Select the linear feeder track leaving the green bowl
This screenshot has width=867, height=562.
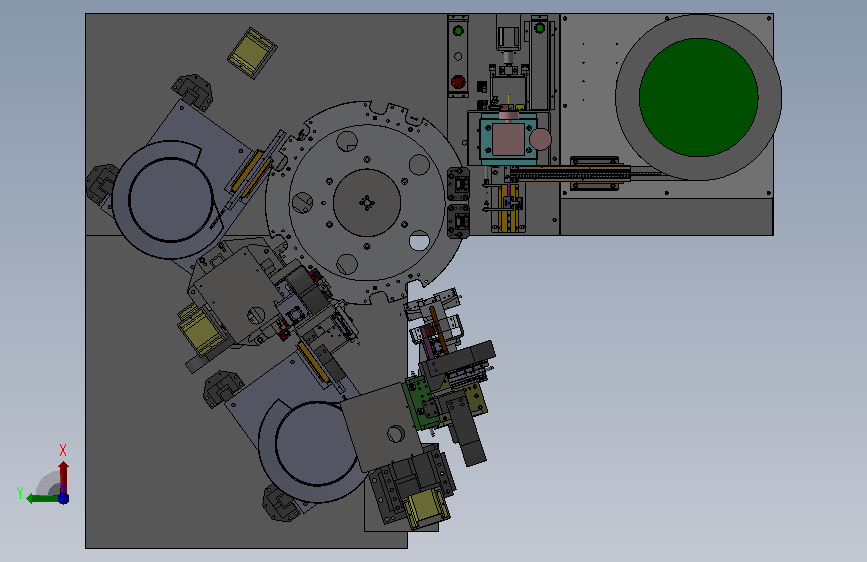(x=570, y=174)
